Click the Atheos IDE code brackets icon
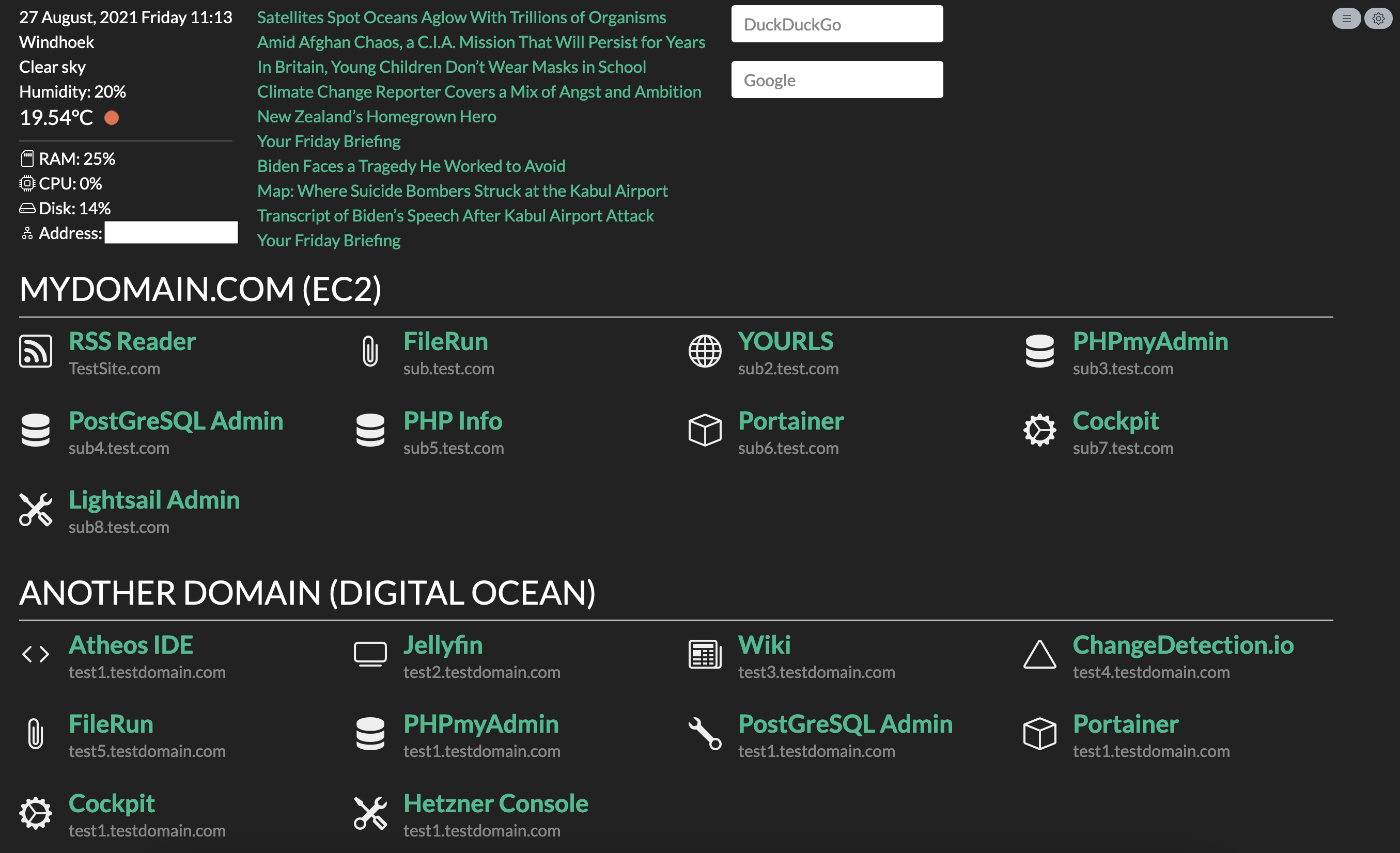 coord(36,655)
